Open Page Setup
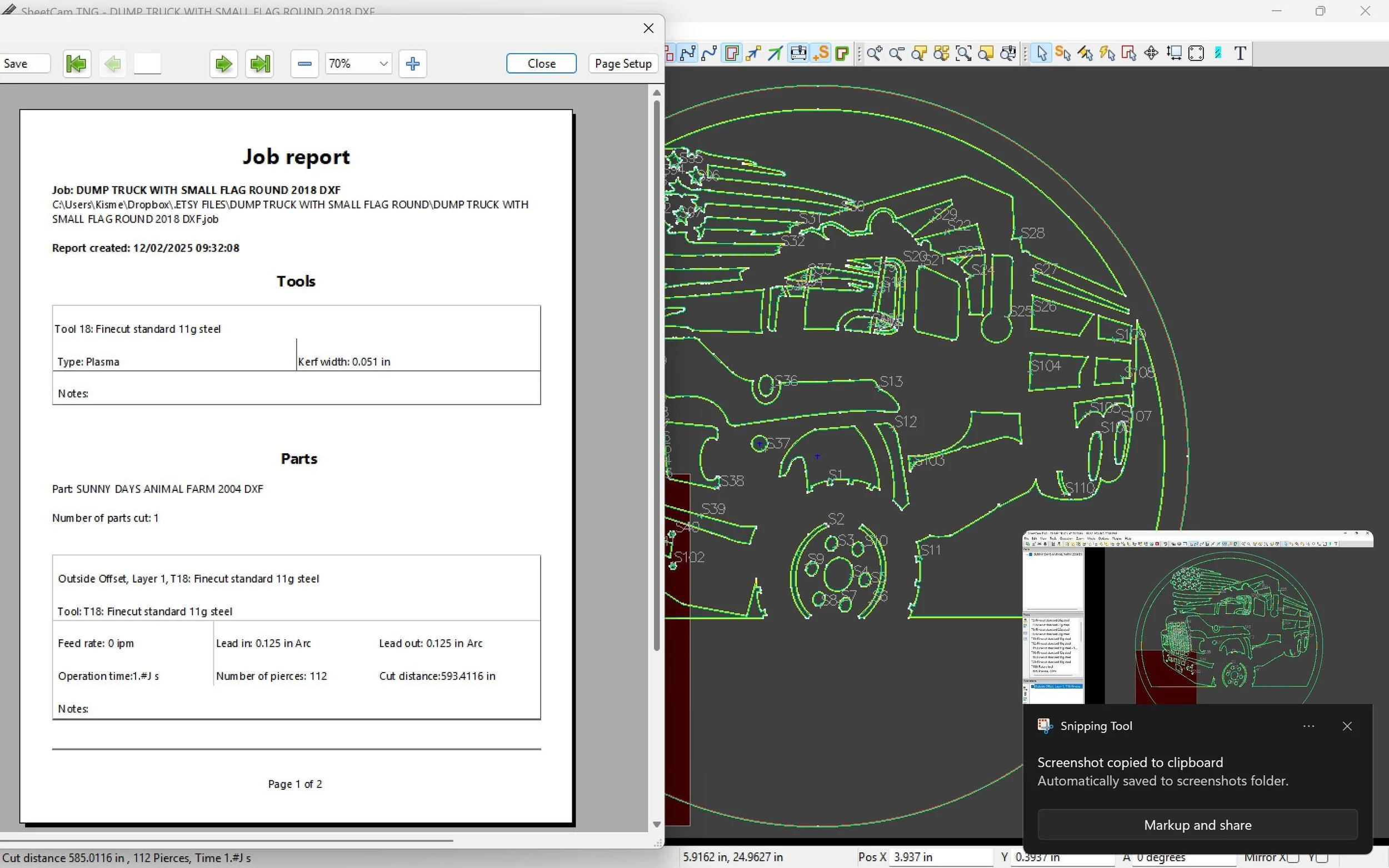 point(623,64)
